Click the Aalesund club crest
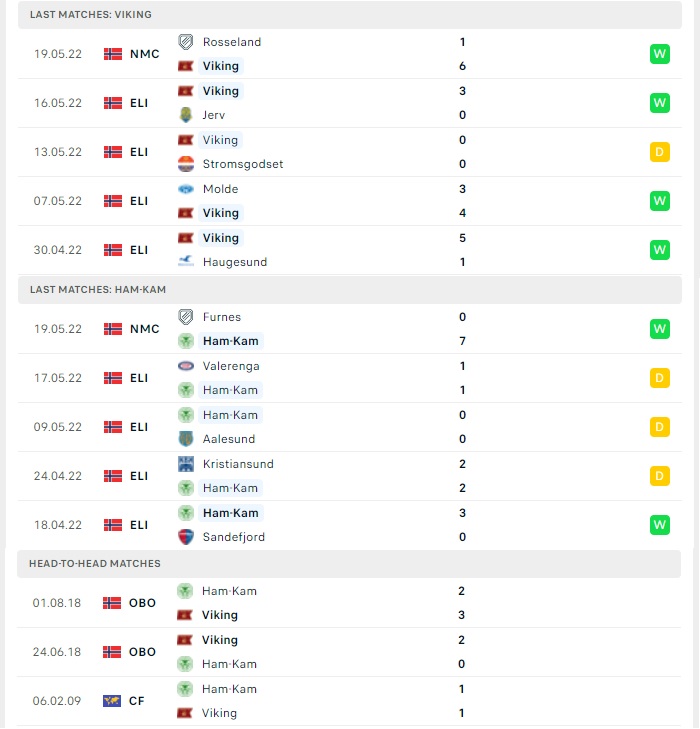 point(185,439)
